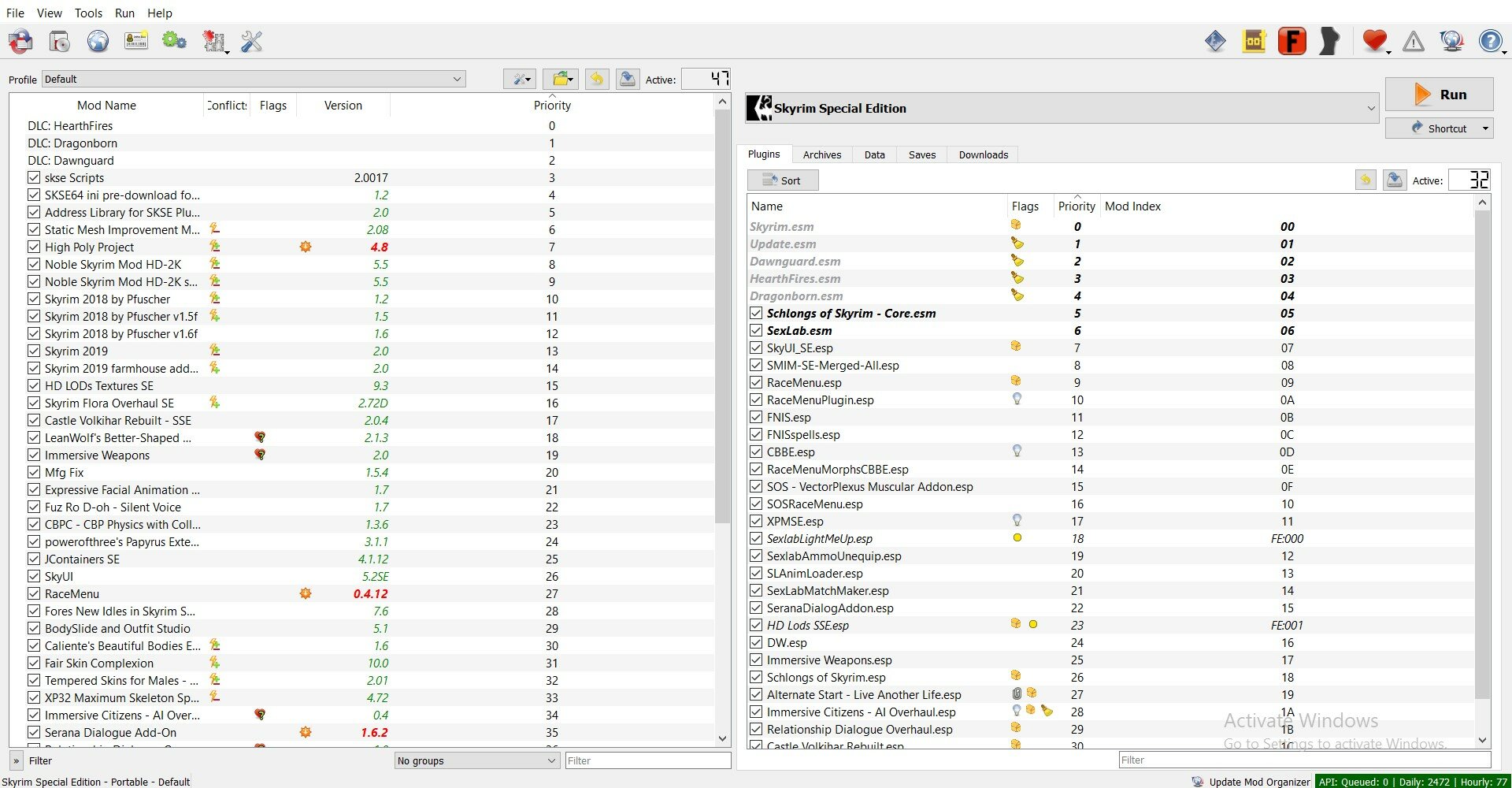The image size is (1512, 788).
Task: Click the orange F toolbar icon
Action: (x=1291, y=41)
